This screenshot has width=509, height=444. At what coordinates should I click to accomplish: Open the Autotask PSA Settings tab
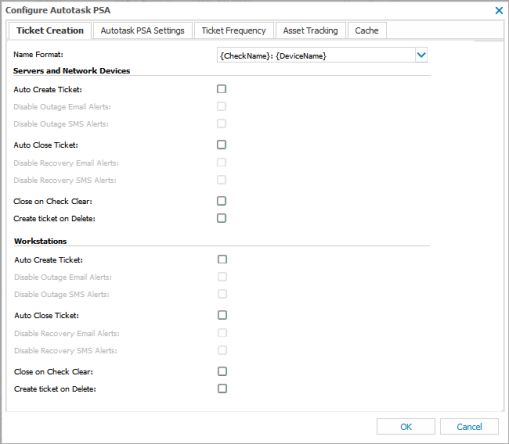tap(143, 31)
